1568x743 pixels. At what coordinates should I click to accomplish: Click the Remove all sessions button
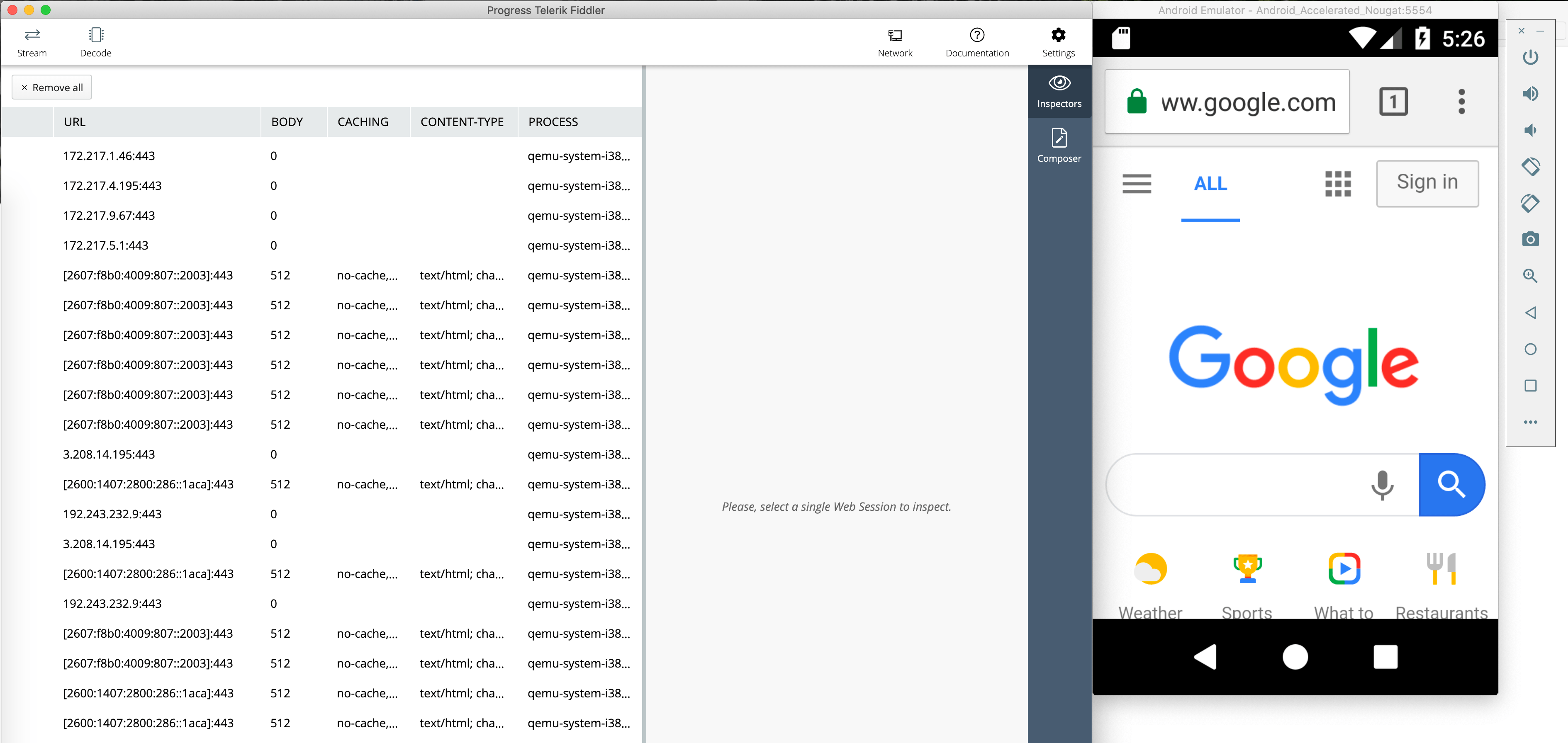tap(52, 87)
